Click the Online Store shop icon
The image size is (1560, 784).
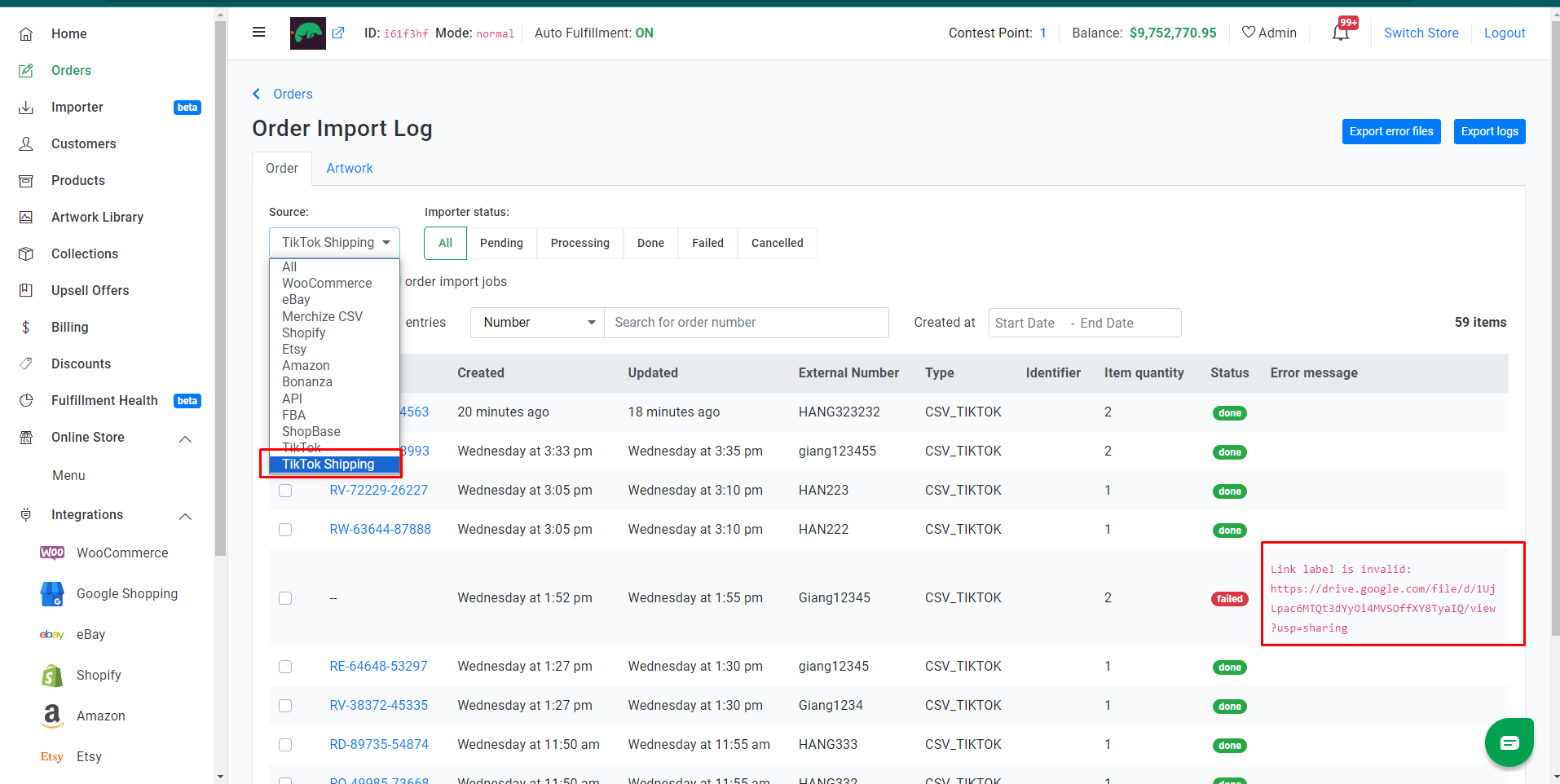[26, 438]
